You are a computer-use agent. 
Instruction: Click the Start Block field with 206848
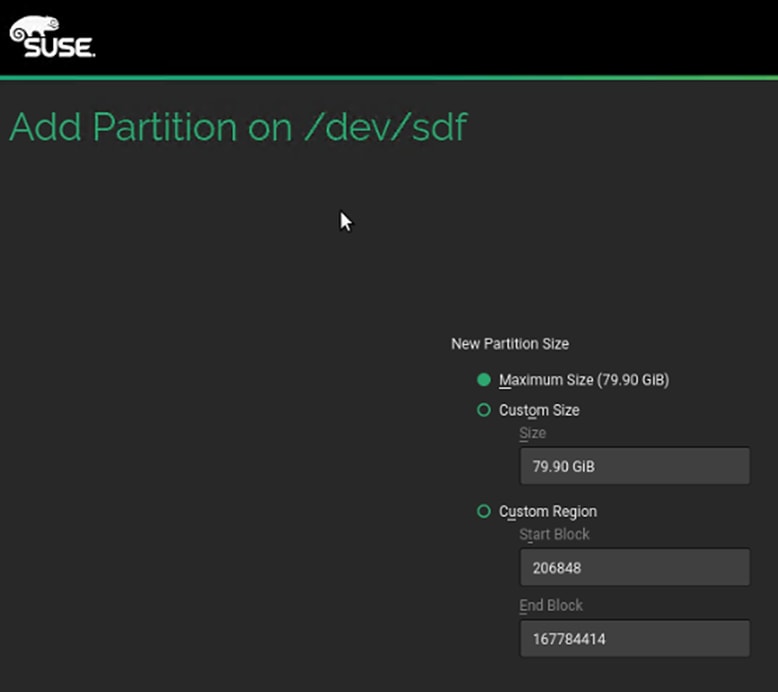click(634, 567)
